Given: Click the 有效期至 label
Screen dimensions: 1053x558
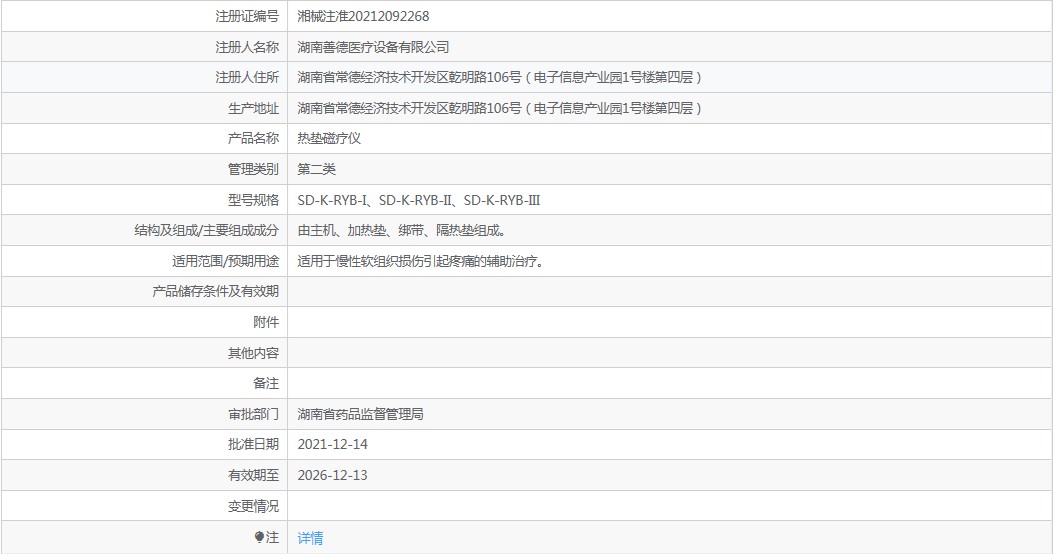Looking at the screenshot, I should point(253,475).
